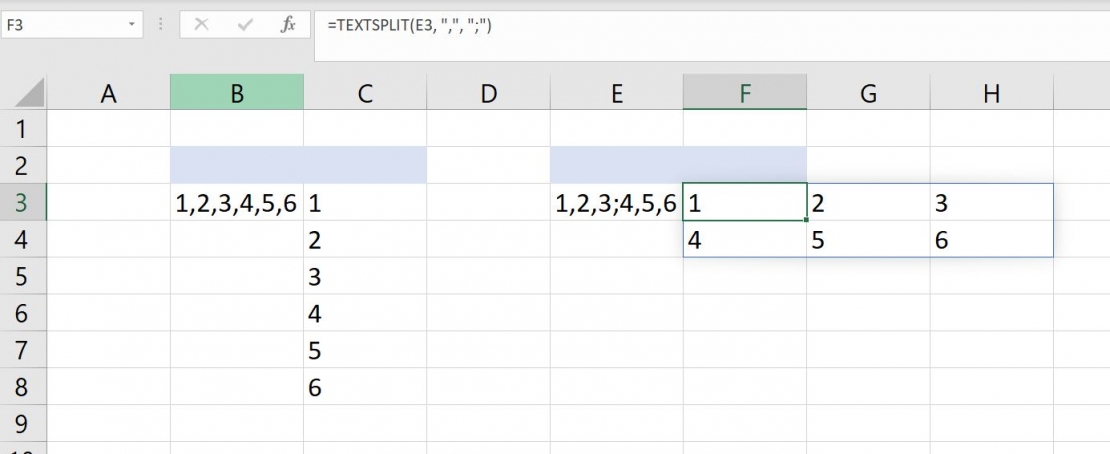This screenshot has width=1110, height=454.
Task: Click cell E3 containing 1,2,3;4,5,6
Action: pos(617,203)
